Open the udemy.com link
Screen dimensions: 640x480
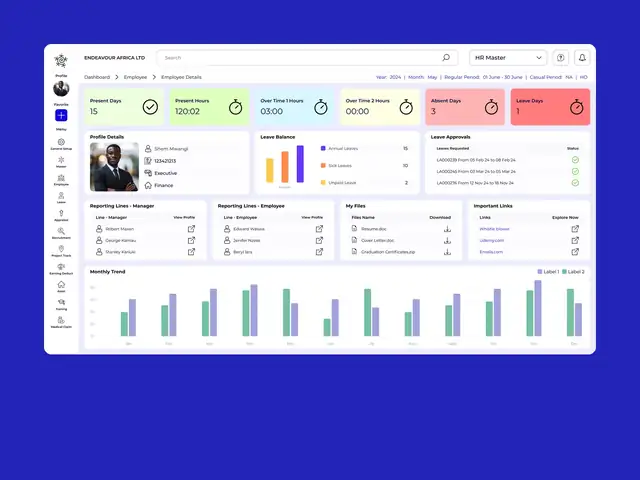coord(491,240)
